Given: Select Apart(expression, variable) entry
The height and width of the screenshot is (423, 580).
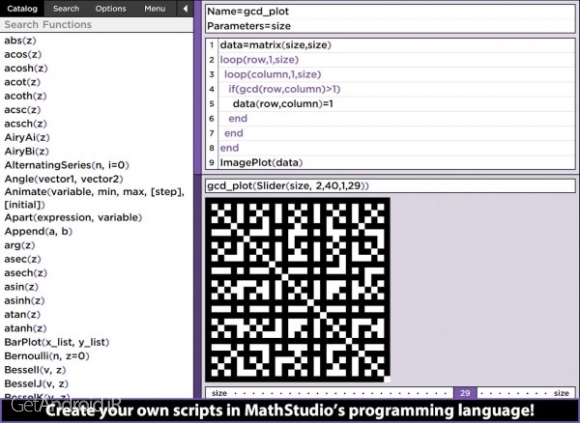Looking at the screenshot, I should pos(73,217).
